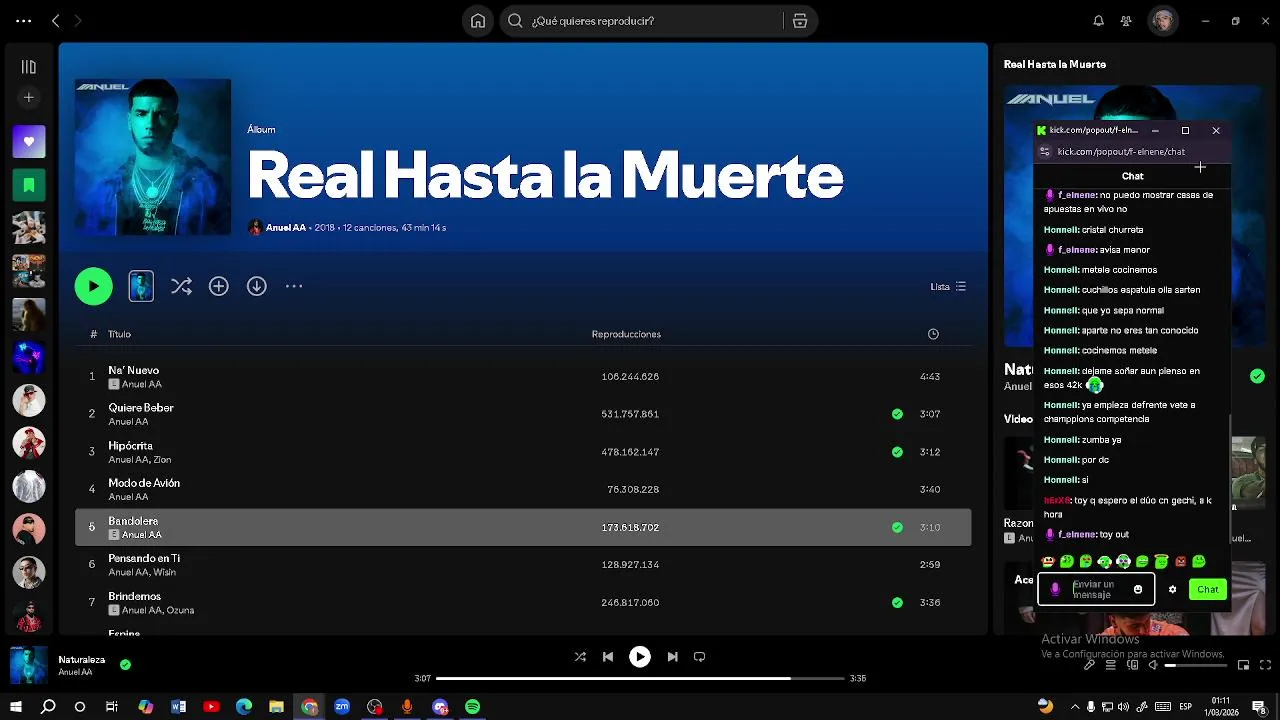
Task: Skip to next track
Action: point(672,657)
